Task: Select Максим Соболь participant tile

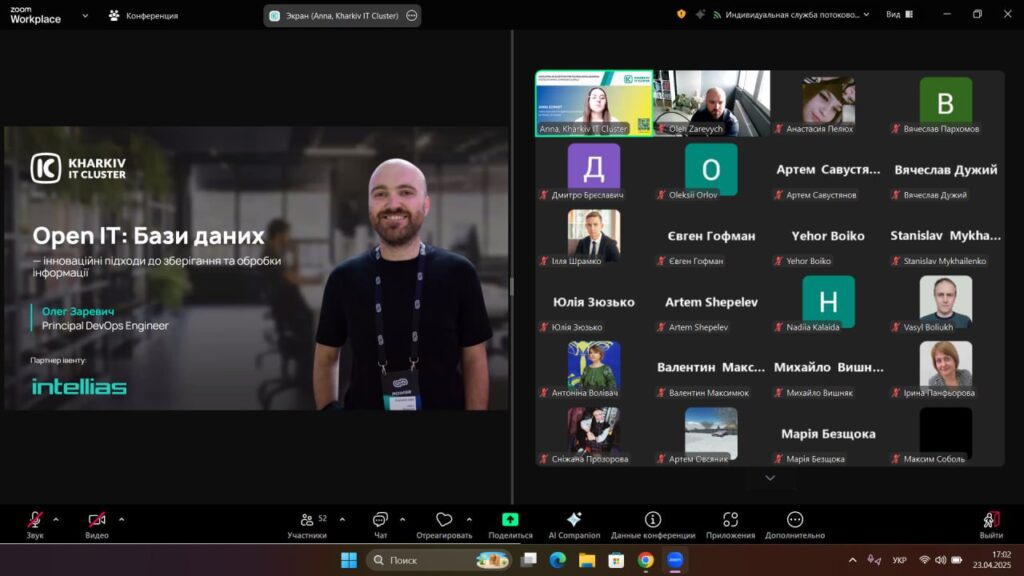Action: [x=946, y=434]
